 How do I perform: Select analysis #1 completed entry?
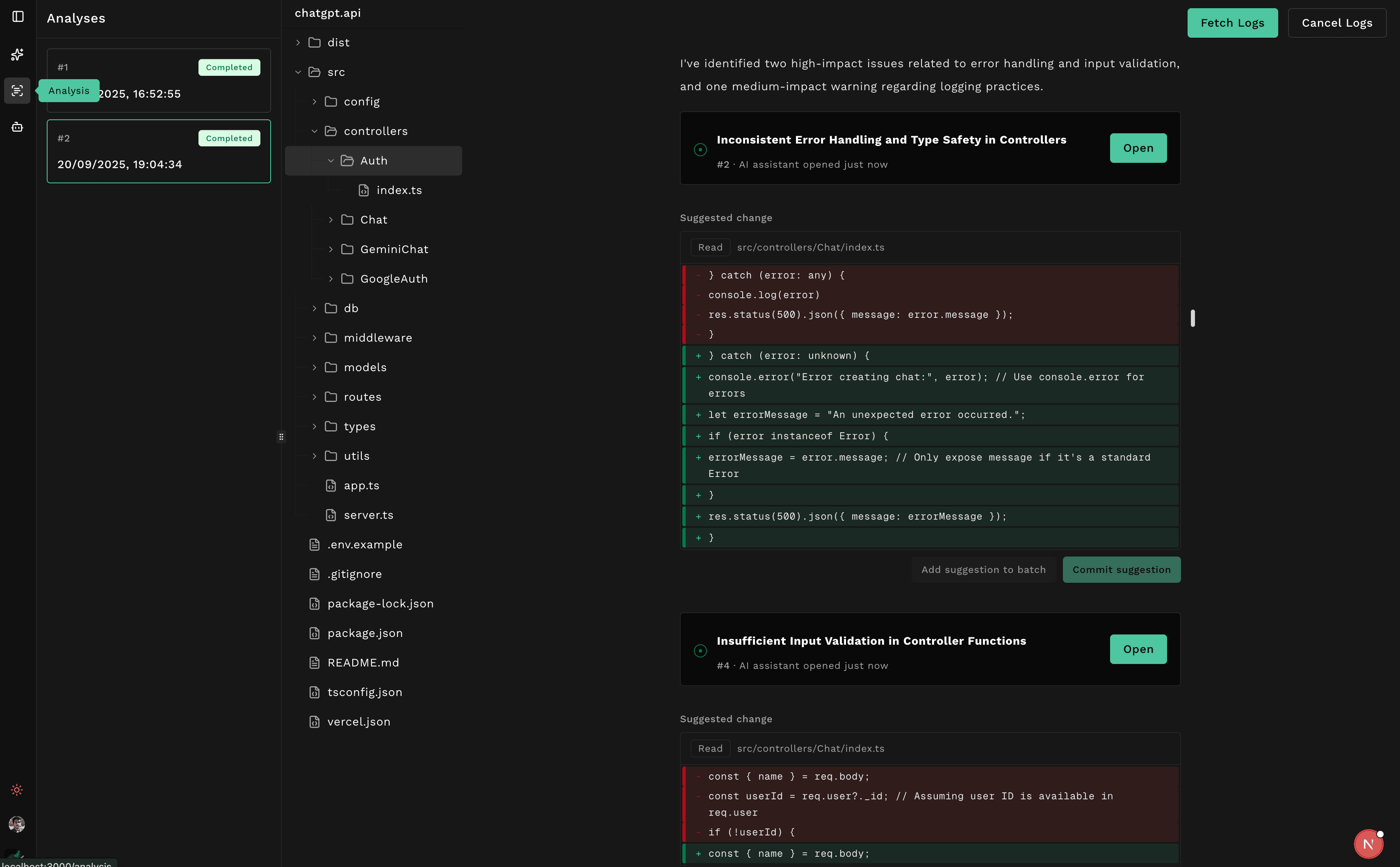pos(158,81)
